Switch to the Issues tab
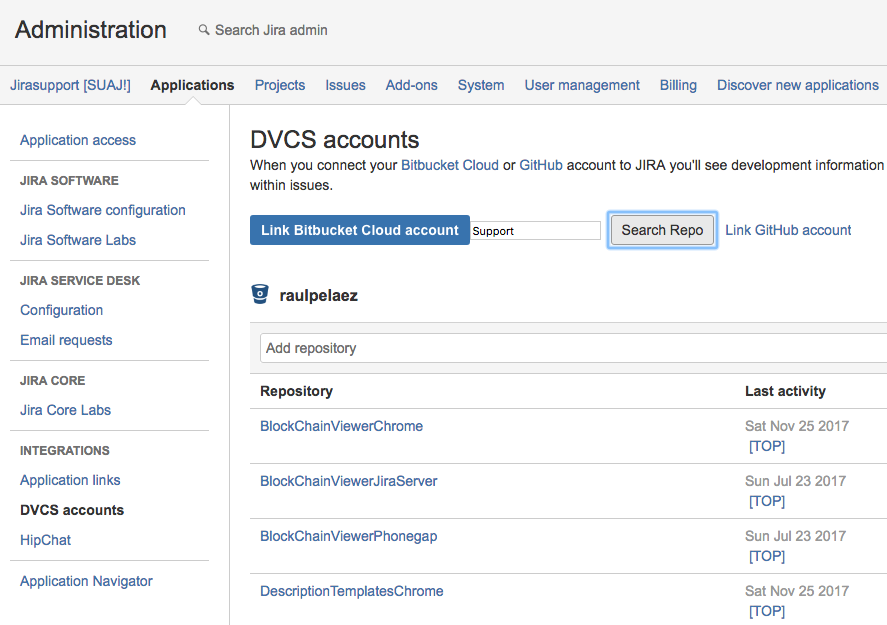 [x=345, y=85]
